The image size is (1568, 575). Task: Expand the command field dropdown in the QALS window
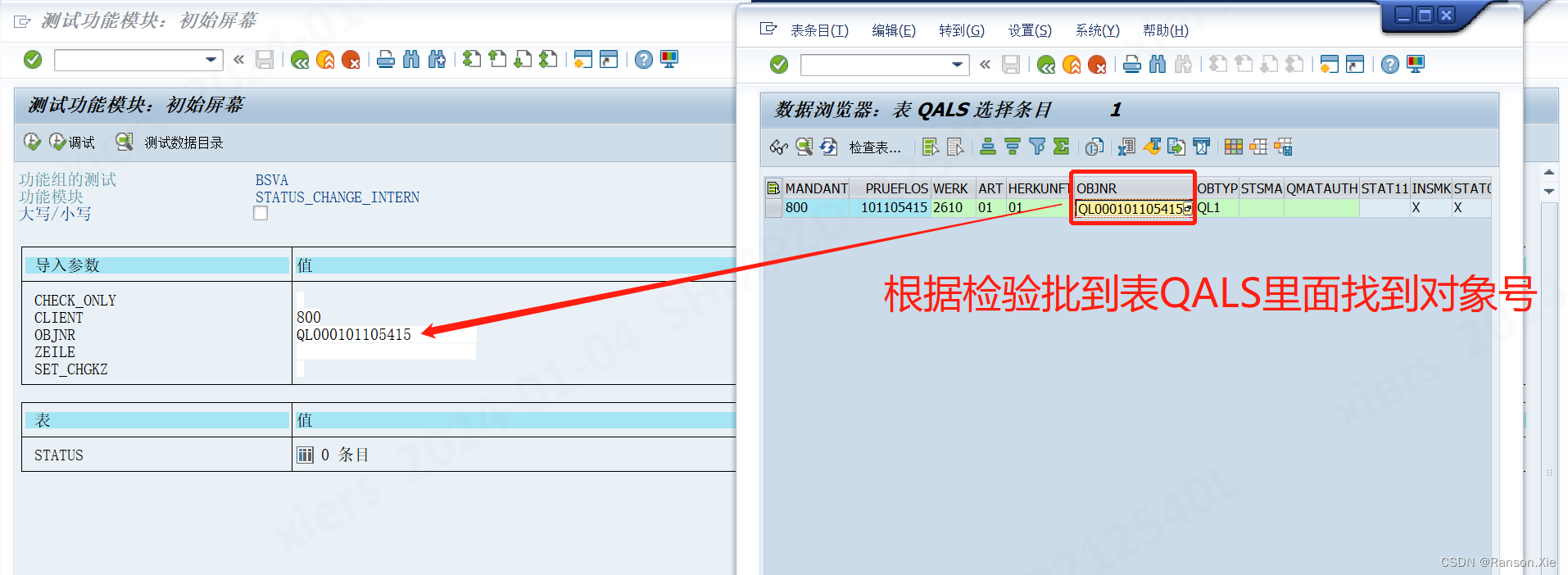click(958, 65)
